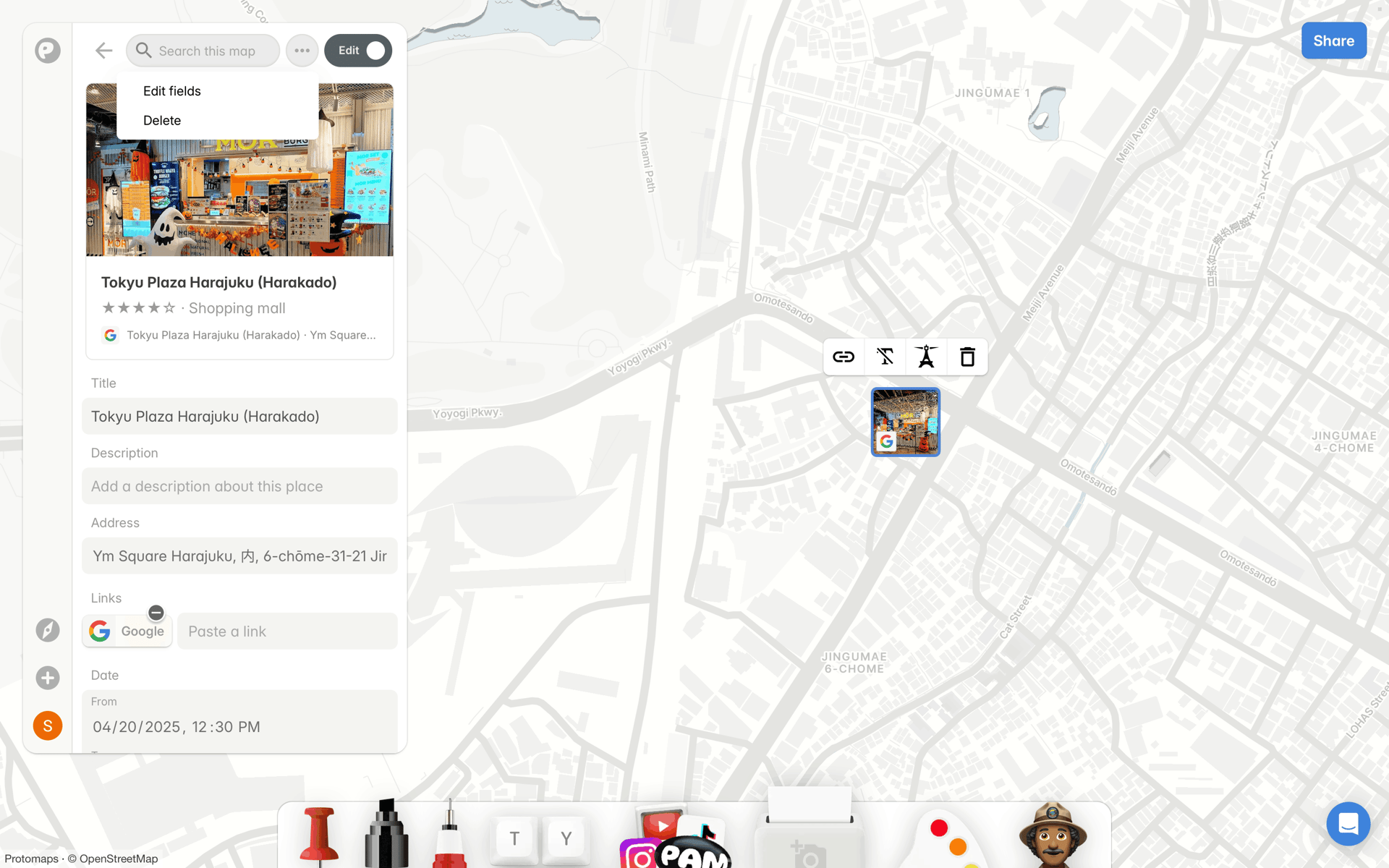
Task: Click the Pampam logo in sidebar
Action: (48, 51)
